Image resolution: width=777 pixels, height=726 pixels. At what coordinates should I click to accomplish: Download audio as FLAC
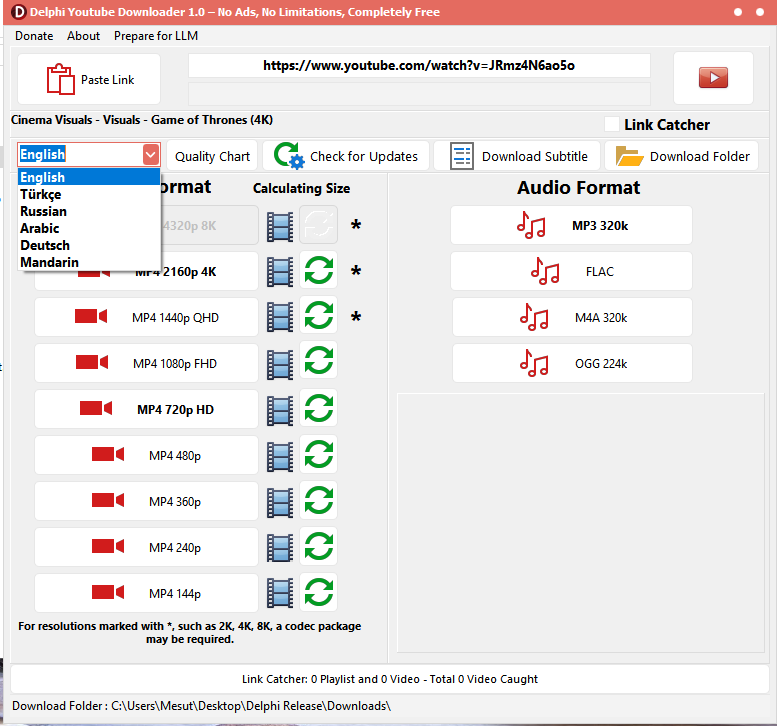click(571, 271)
